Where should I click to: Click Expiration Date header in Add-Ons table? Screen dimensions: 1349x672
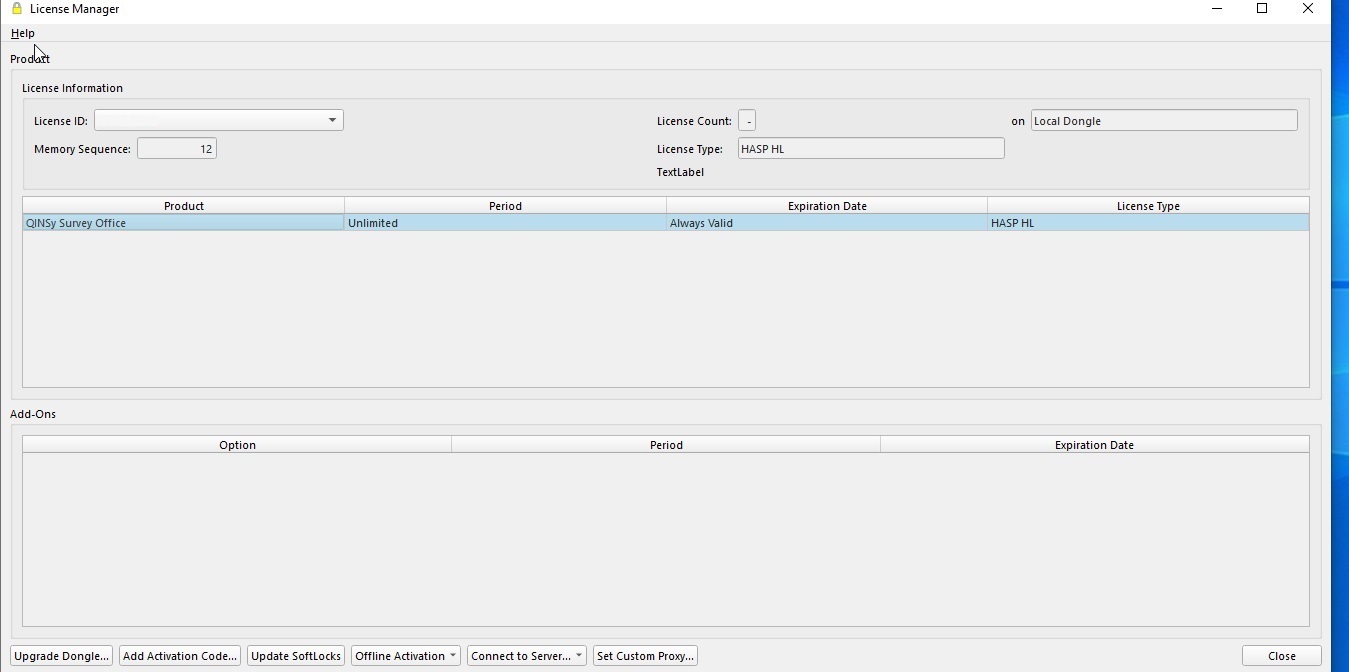click(1094, 445)
